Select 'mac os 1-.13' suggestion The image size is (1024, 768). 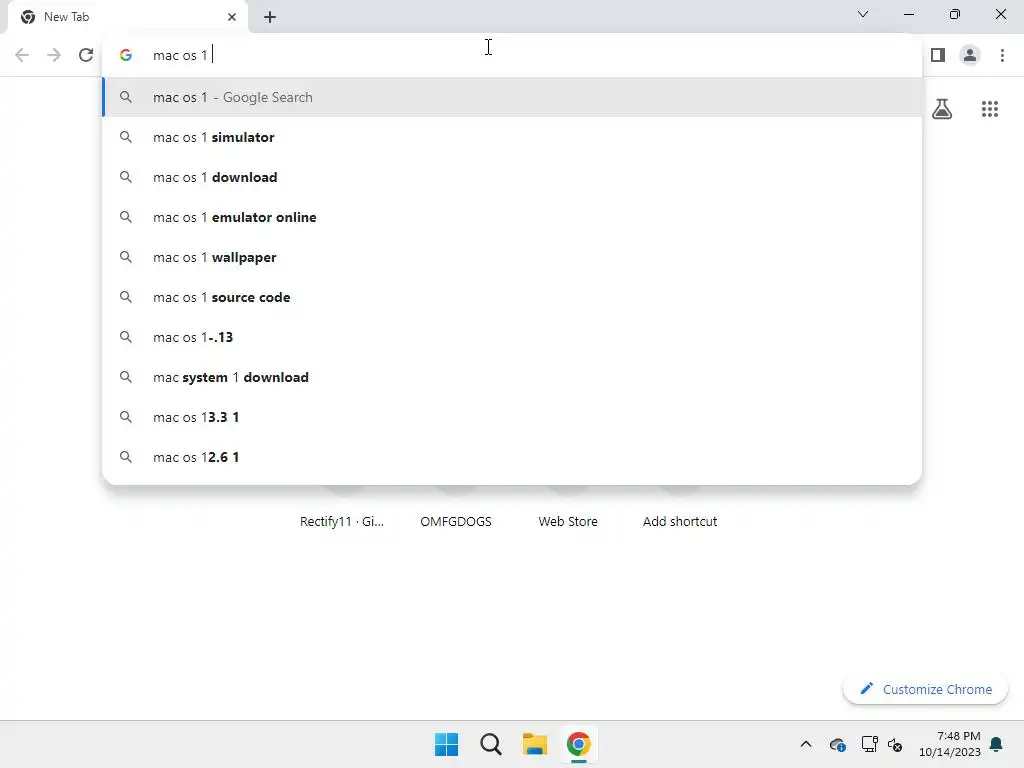(512, 337)
